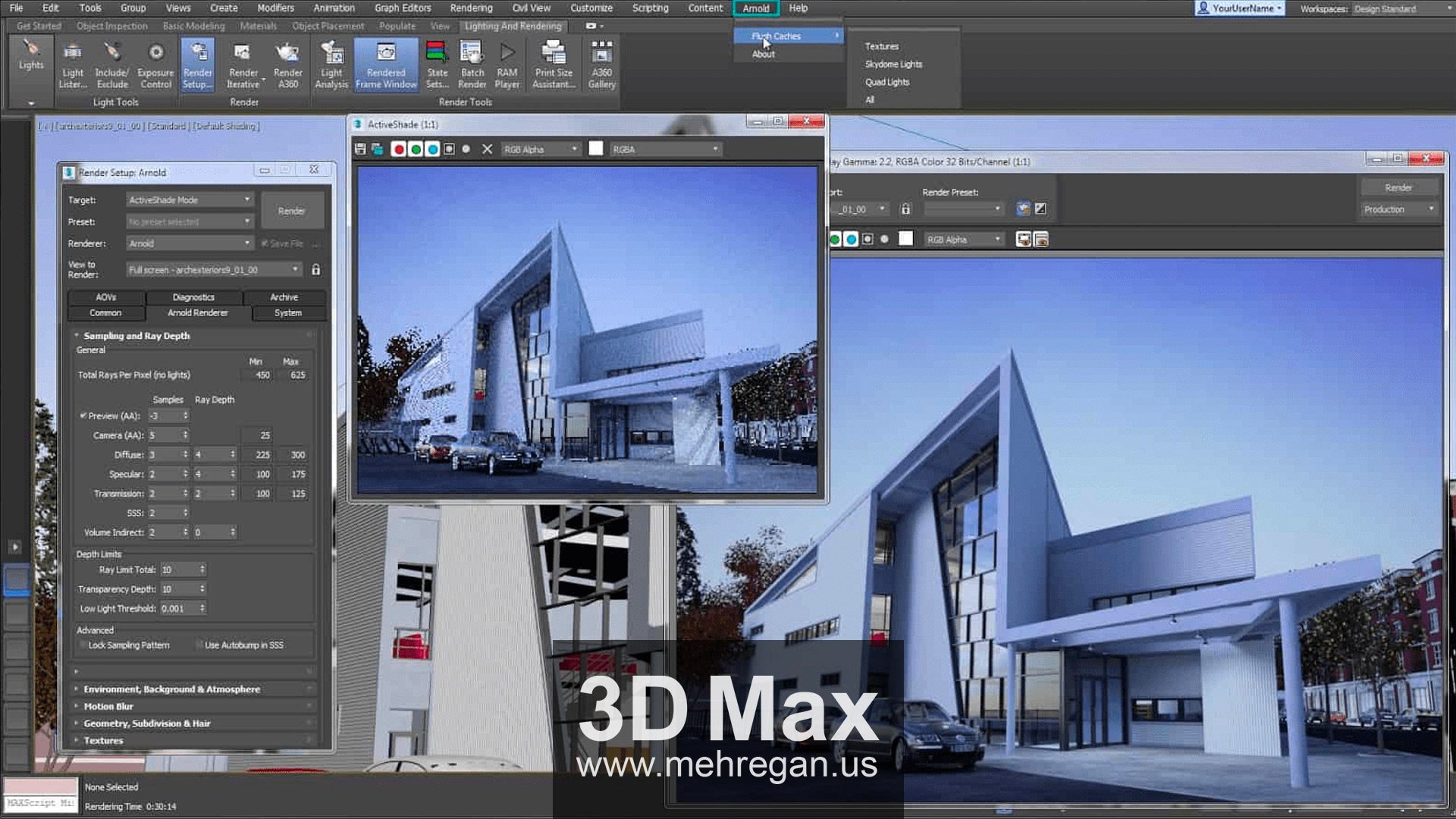Click Render button in Rendered Frame Window
Viewport: 1456px width, 819px height.
pyautogui.click(x=1398, y=187)
